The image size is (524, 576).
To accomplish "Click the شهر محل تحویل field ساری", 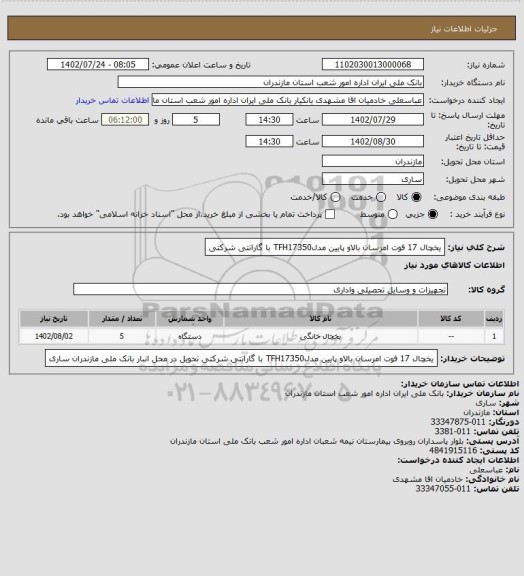I will [373, 179].
